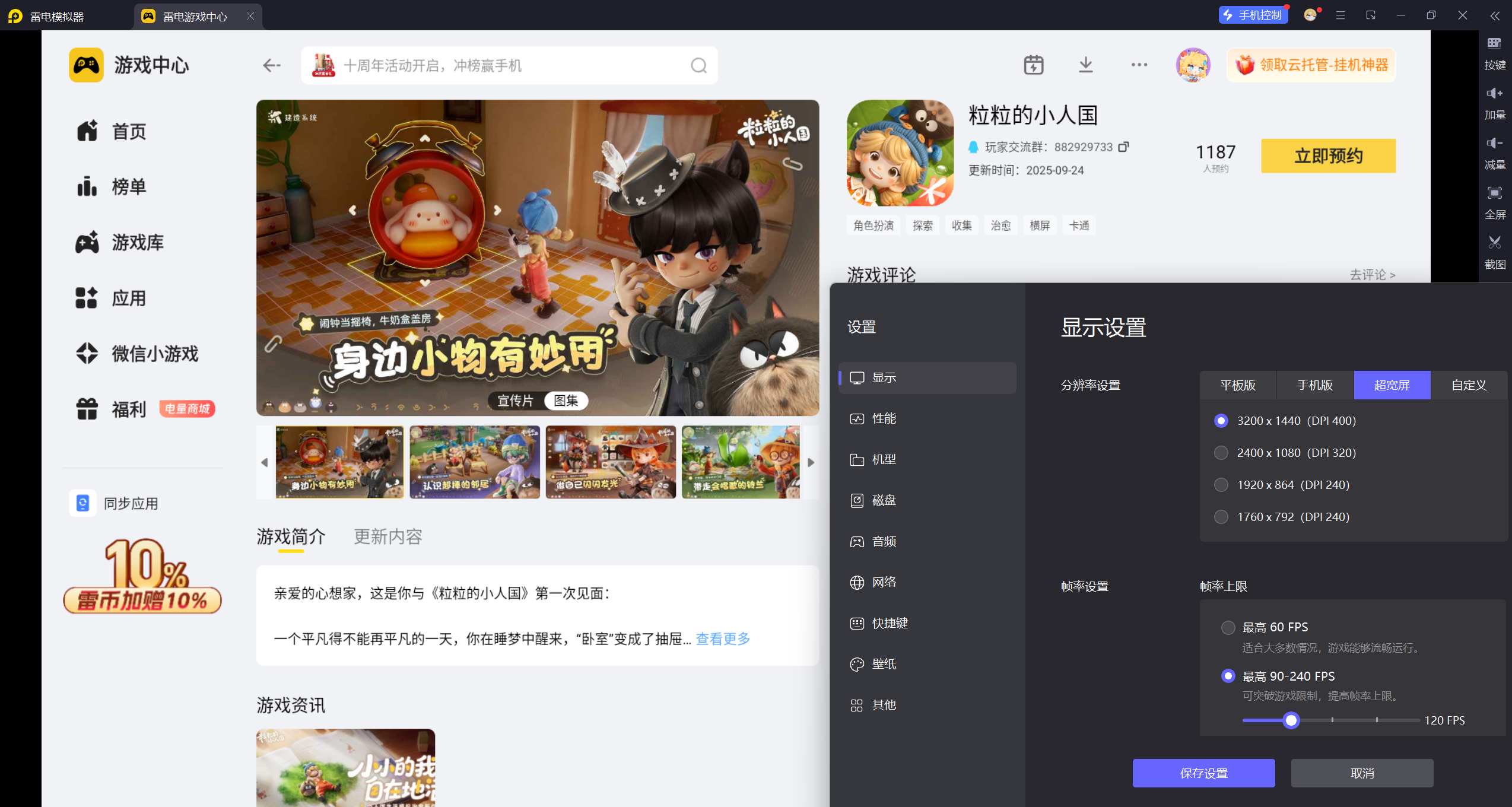Click the 立即预约 button
Image resolution: width=1512 pixels, height=807 pixels.
point(1328,156)
